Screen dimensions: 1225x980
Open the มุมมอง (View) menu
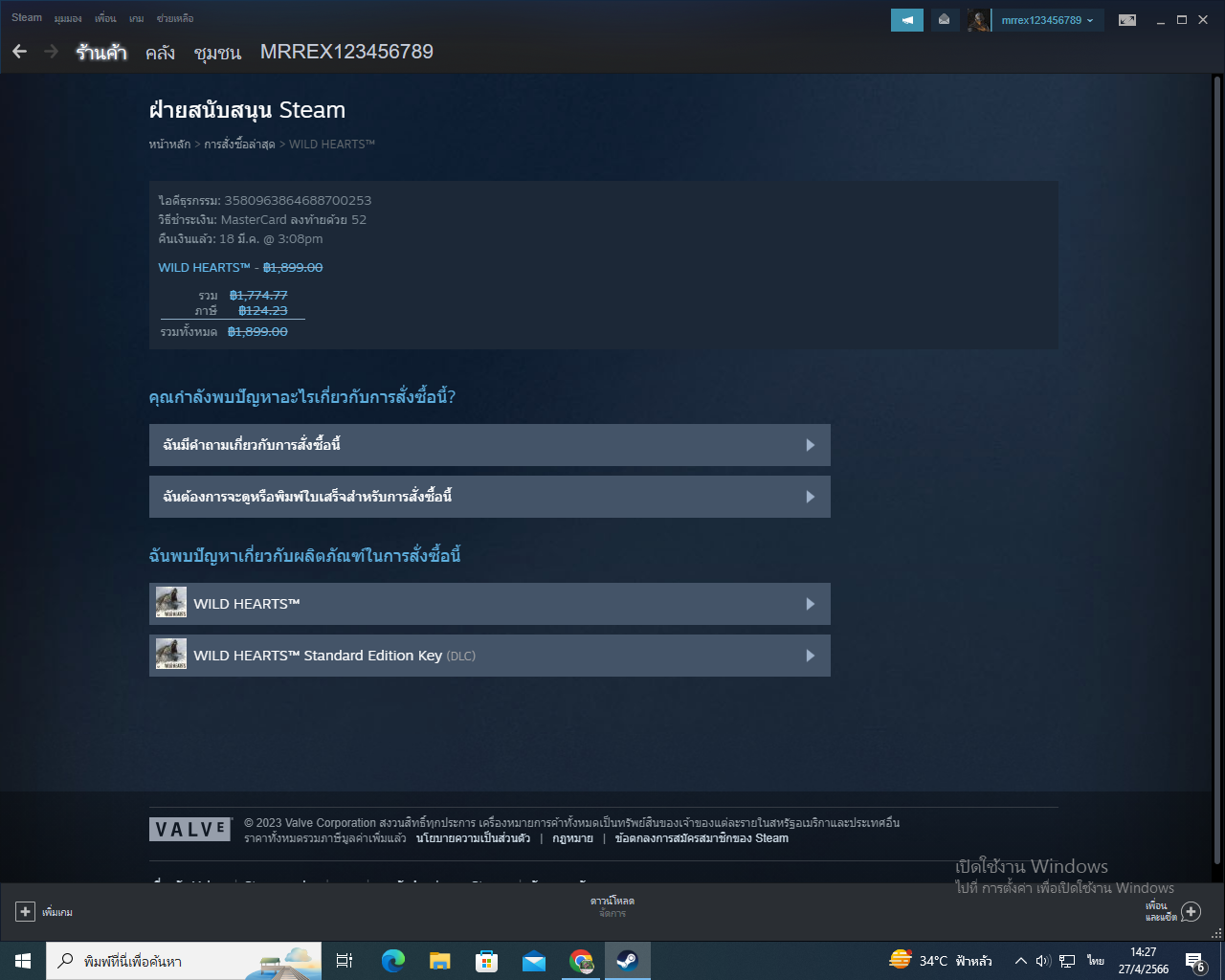click(x=68, y=18)
